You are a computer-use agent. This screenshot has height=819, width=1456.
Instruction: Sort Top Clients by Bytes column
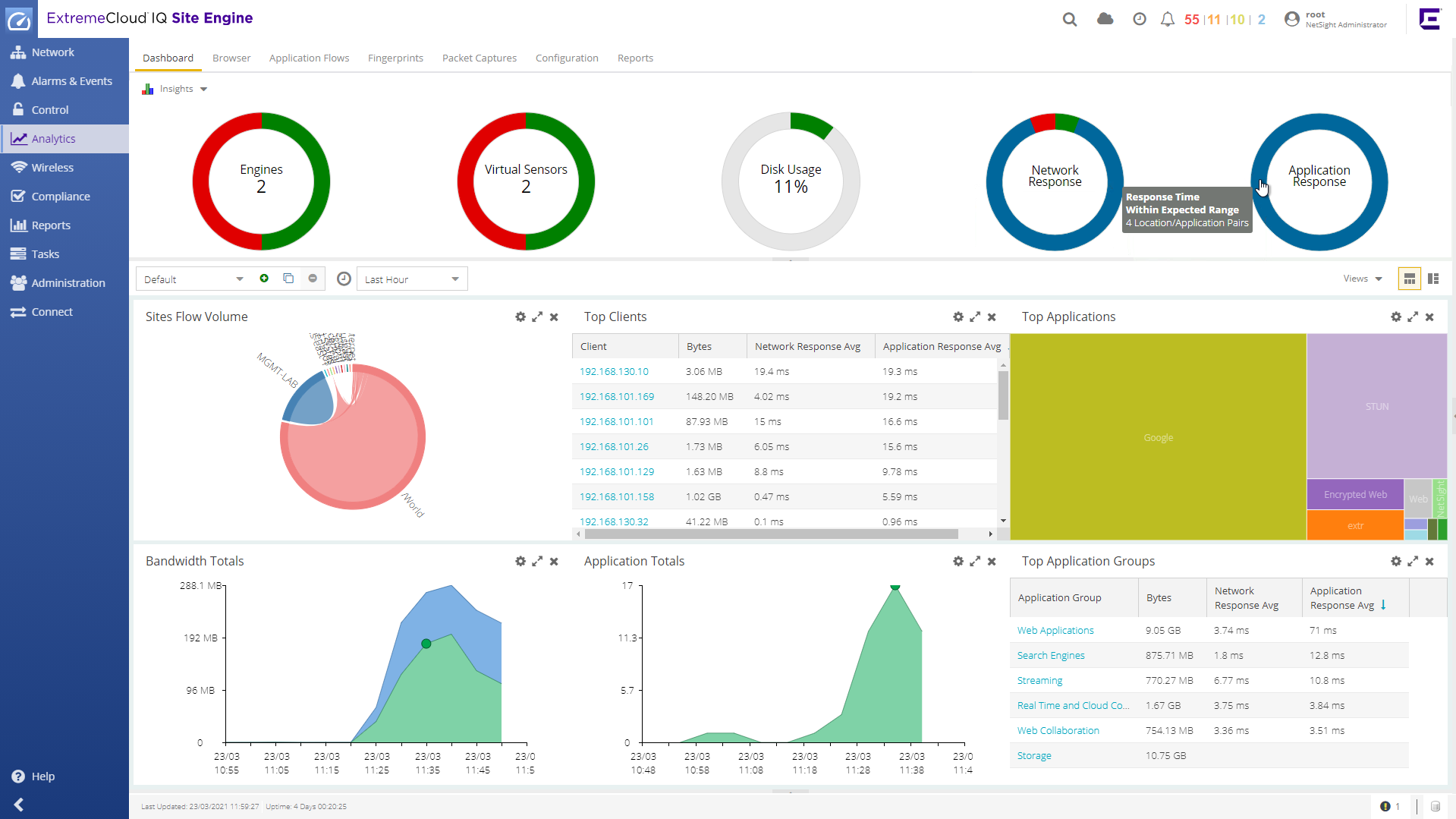coord(712,346)
